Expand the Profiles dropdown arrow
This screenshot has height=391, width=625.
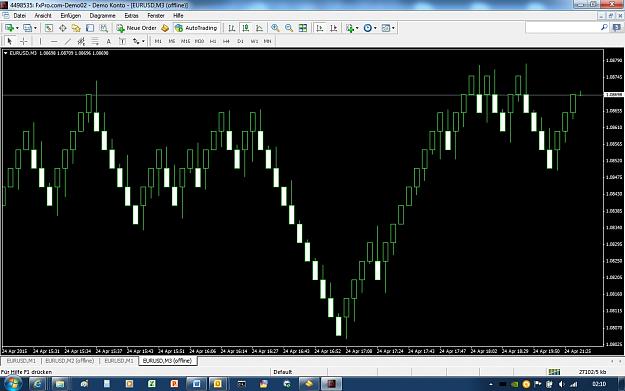35,28
